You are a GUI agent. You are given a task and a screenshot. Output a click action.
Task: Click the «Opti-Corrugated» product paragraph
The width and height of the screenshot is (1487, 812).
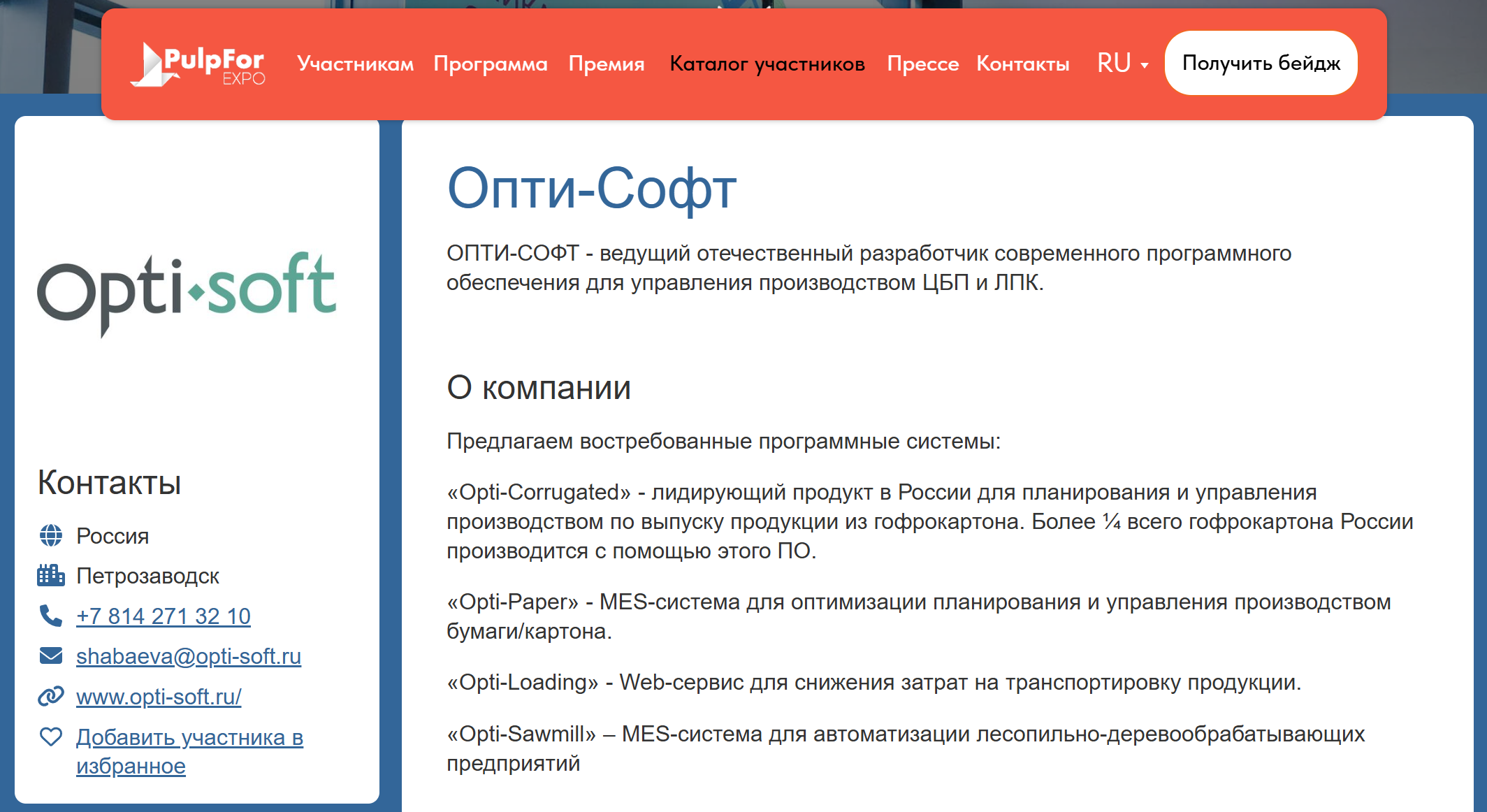pos(930,521)
